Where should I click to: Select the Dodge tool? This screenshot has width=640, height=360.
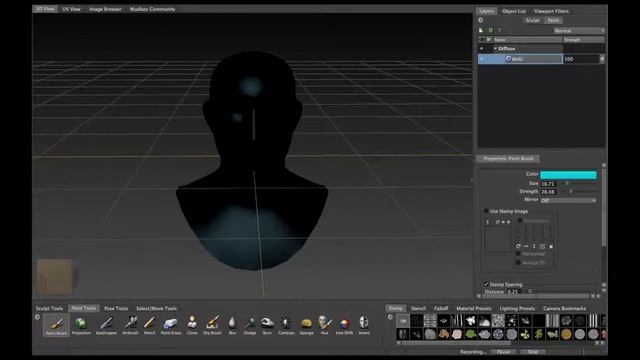[250, 325]
